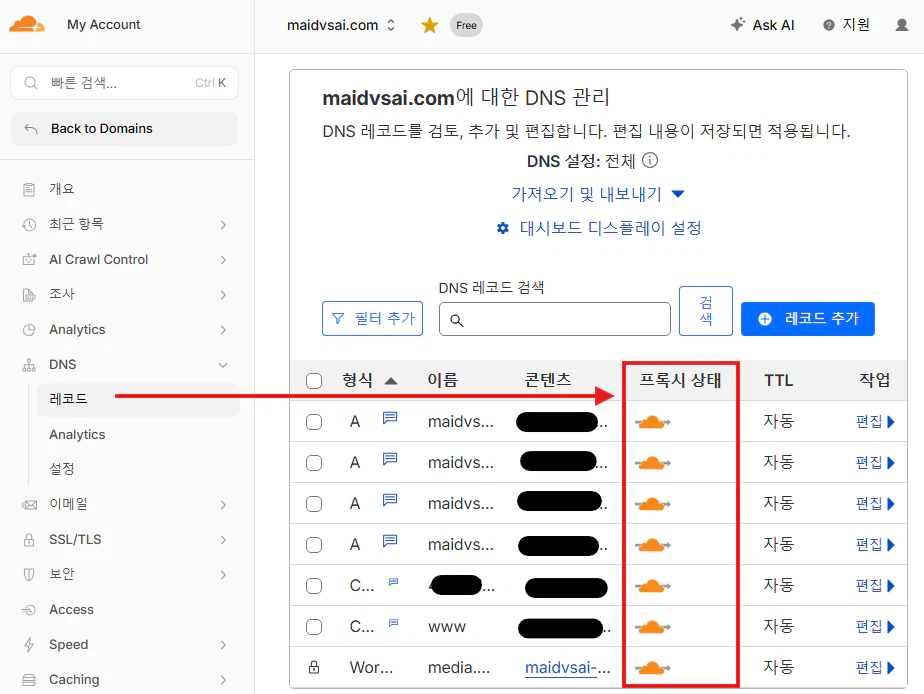The image size is (924, 694).
Task: Click the DNS 설정 info icon
Action: pyautogui.click(x=650, y=160)
